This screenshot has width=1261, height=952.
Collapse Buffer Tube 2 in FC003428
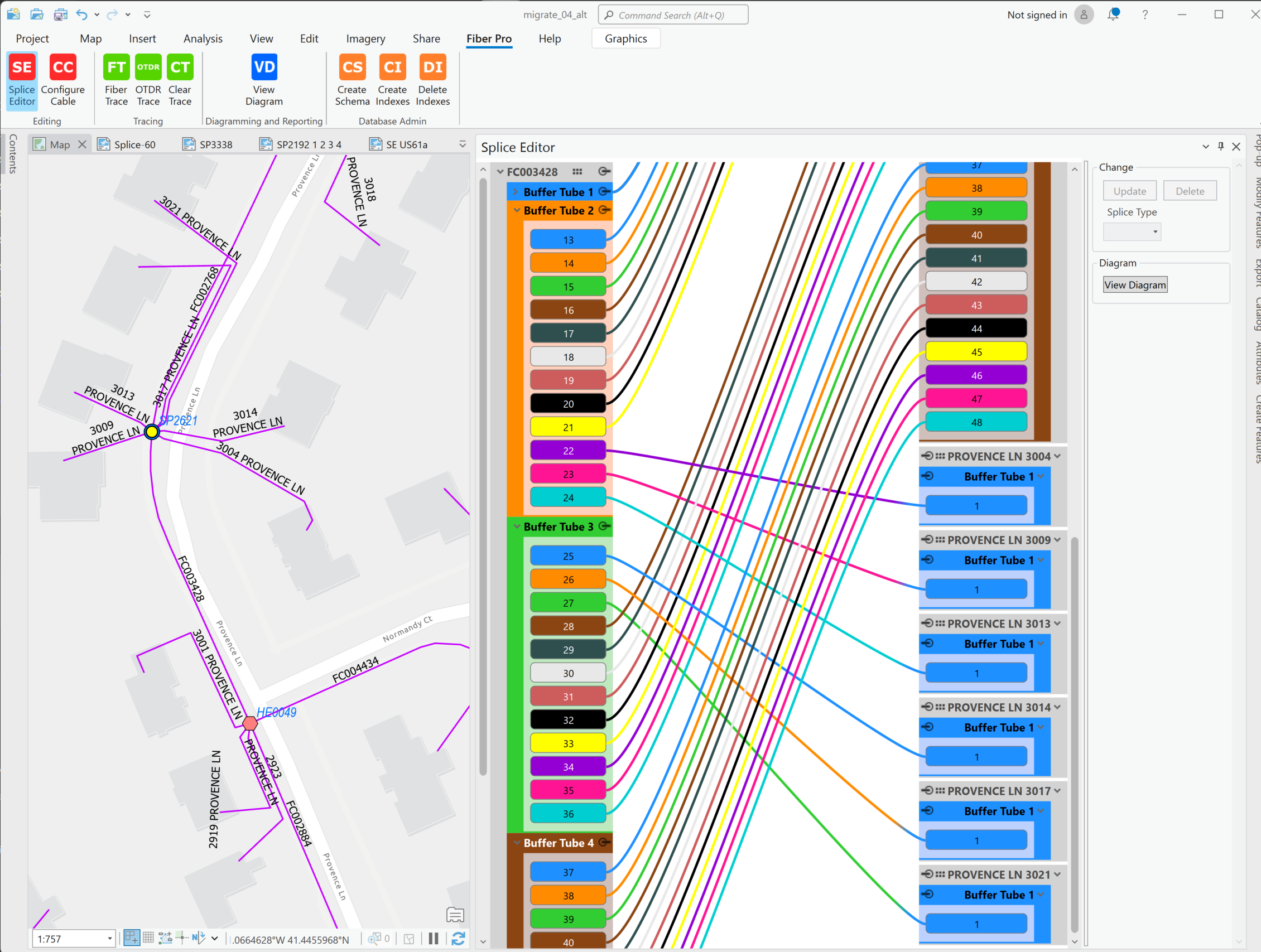517,210
